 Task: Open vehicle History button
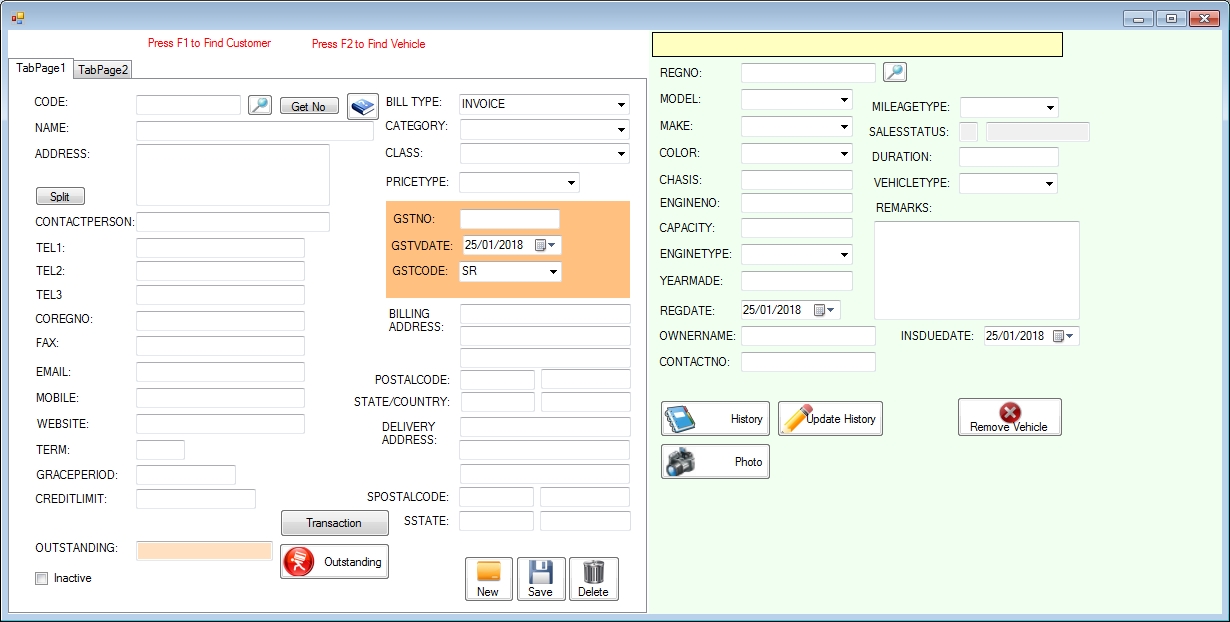715,419
